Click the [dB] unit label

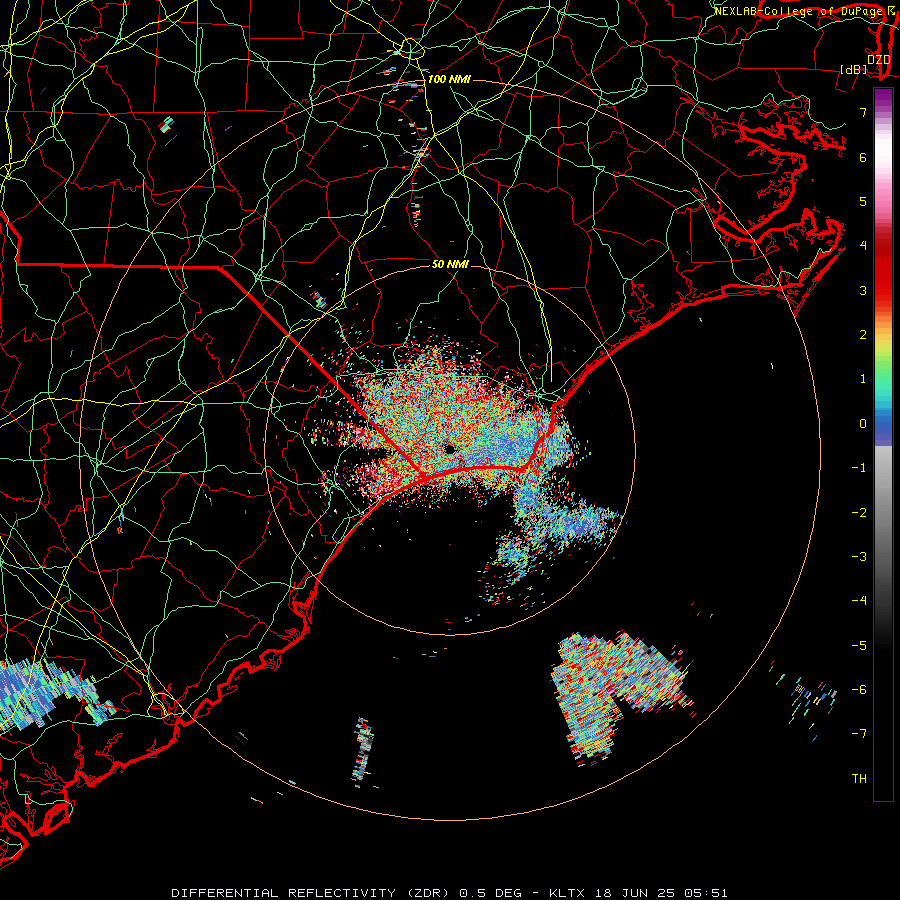854,69
